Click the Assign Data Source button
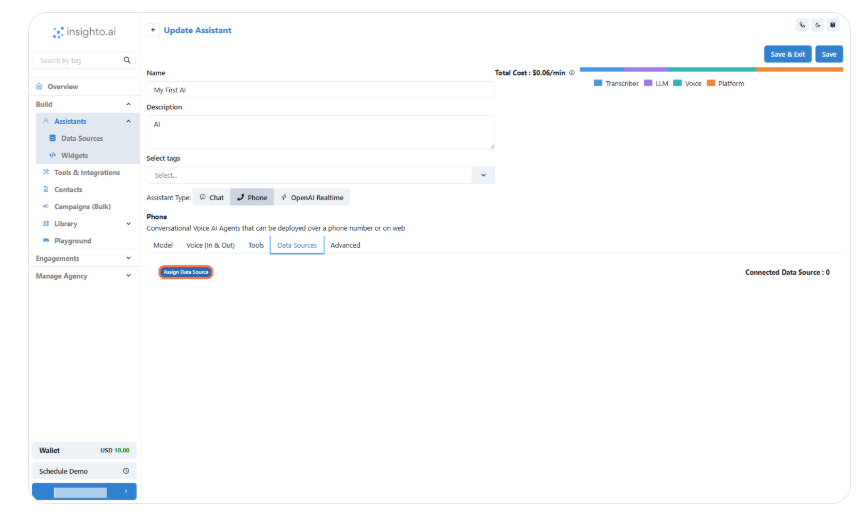Image resolution: width=868 pixels, height=528 pixels. pos(186,272)
